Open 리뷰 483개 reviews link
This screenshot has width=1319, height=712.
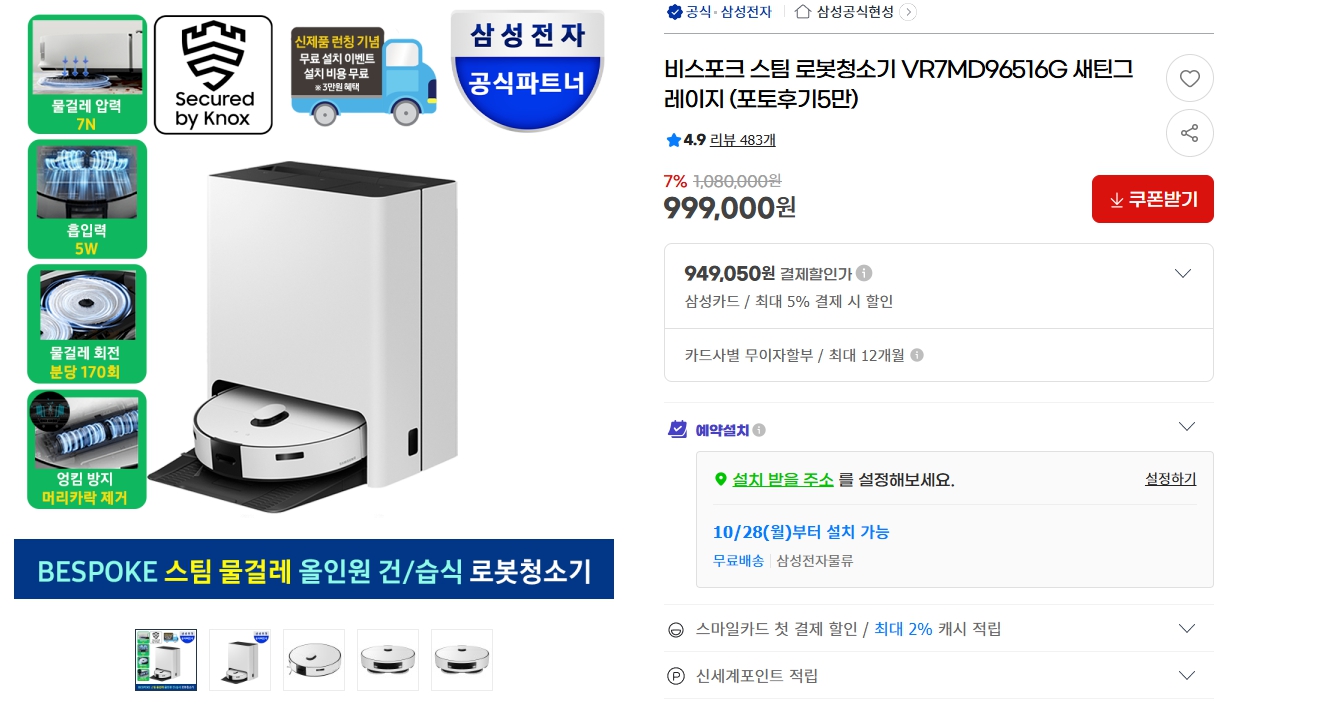point(742,140)
